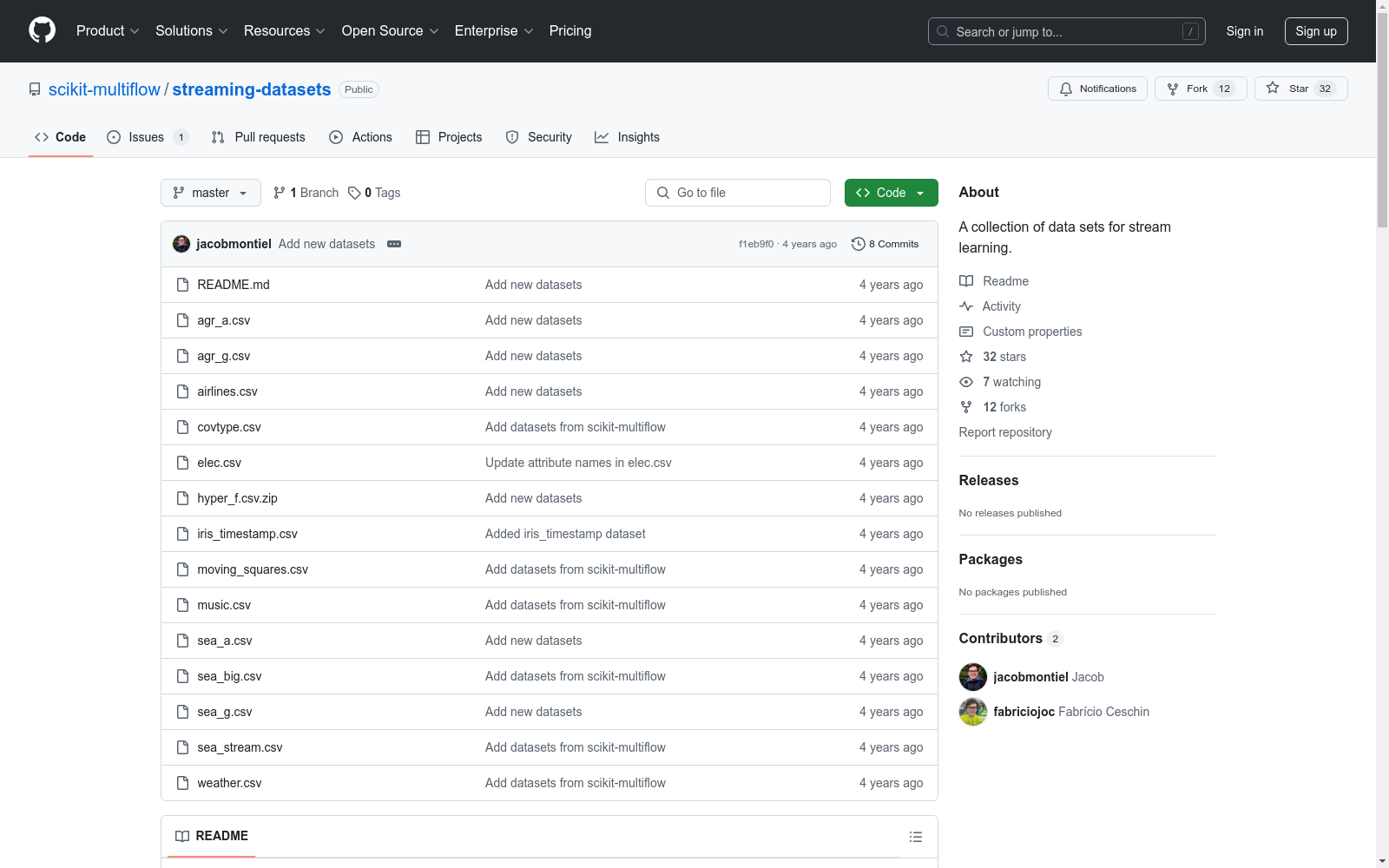Viewport: 1389px width, 868px height.
Task: Switch to the Pull requests tab
Action: click(259, 137)
